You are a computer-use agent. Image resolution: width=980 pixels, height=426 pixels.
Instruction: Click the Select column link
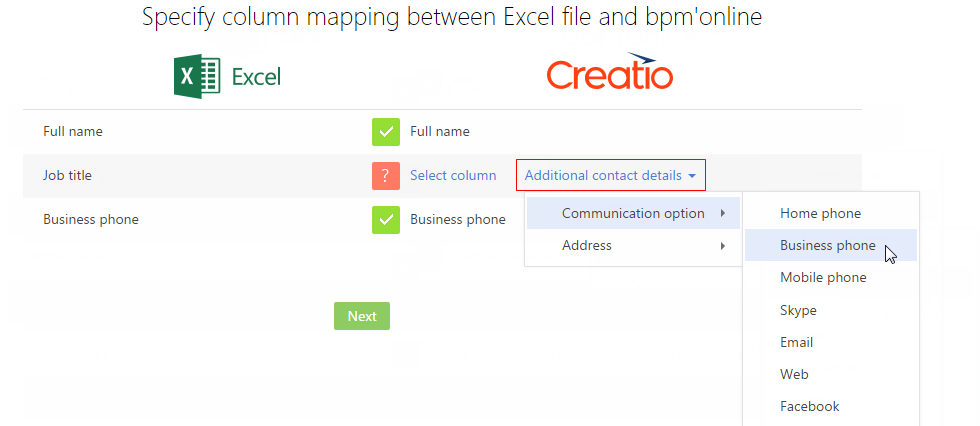point(453,176)
